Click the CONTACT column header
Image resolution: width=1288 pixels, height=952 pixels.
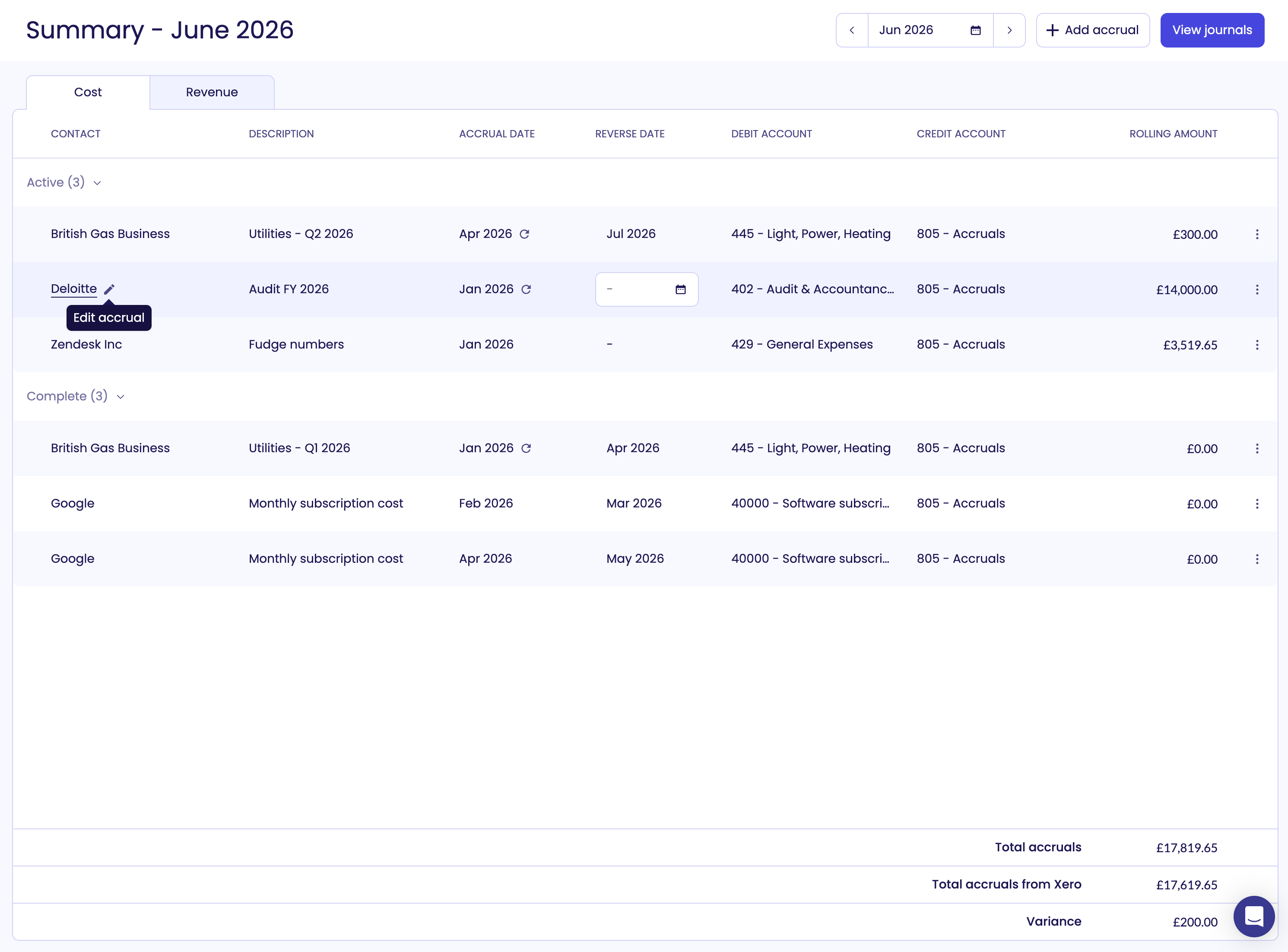(x=76, y=134)
